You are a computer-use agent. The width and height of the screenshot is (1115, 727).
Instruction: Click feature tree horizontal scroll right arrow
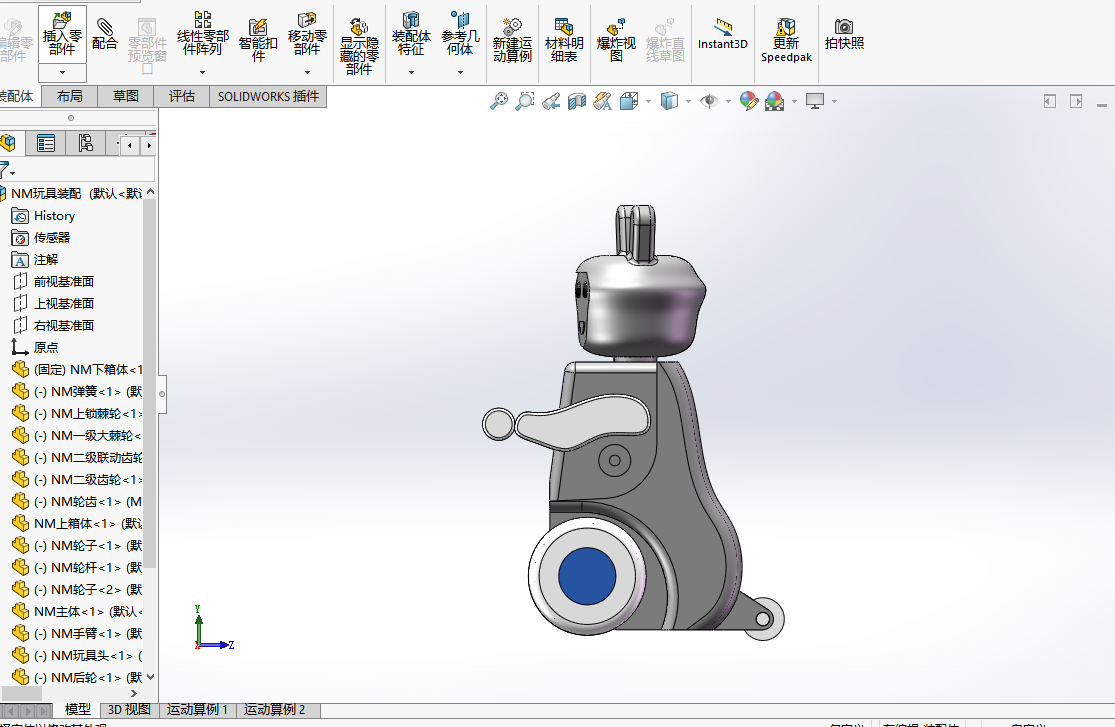[134, 694]
